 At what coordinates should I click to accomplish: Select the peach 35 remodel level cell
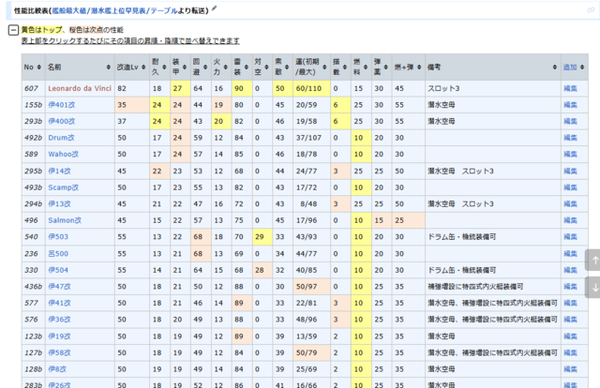(132, 105)
